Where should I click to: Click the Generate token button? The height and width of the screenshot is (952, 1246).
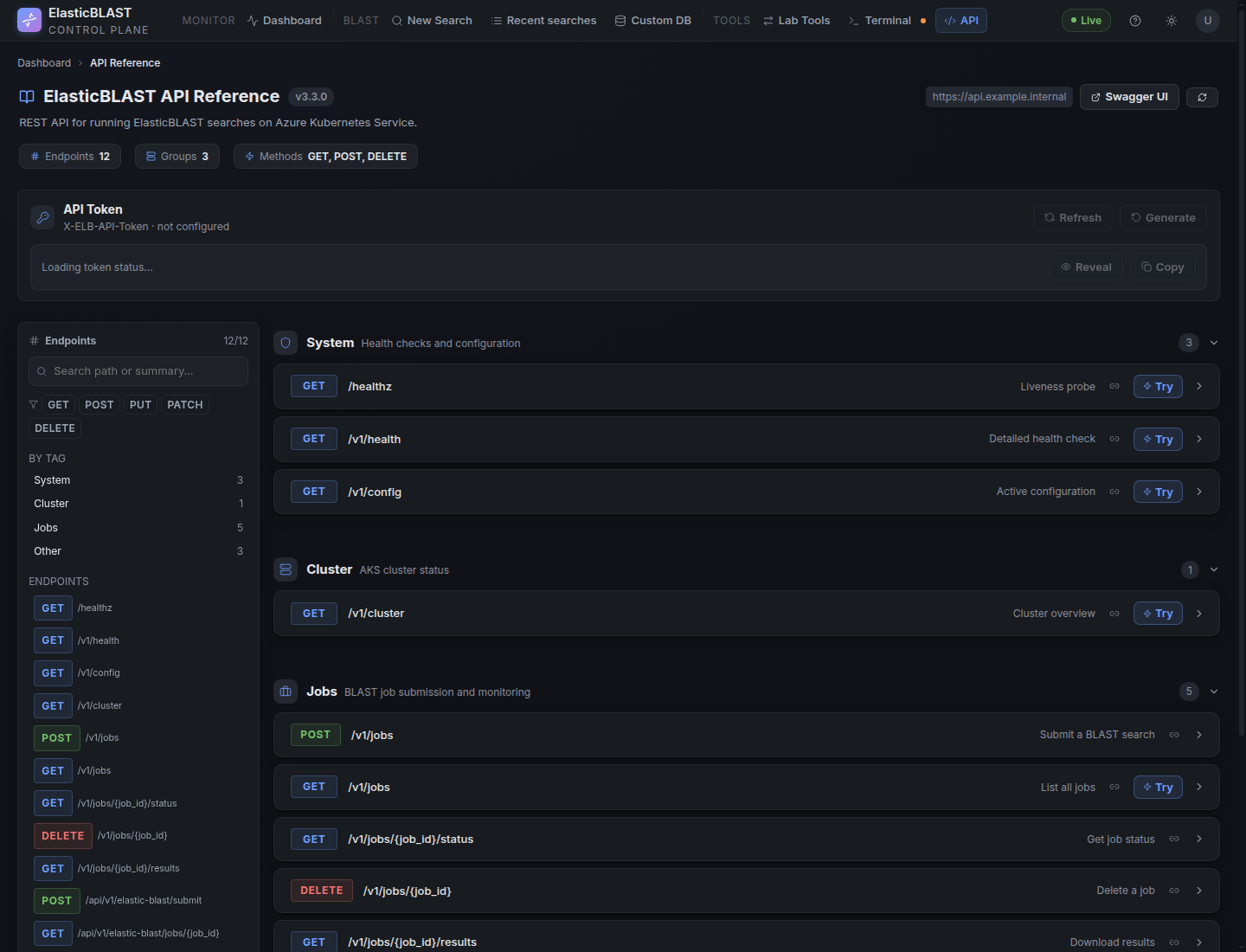tap(1163, 218)
